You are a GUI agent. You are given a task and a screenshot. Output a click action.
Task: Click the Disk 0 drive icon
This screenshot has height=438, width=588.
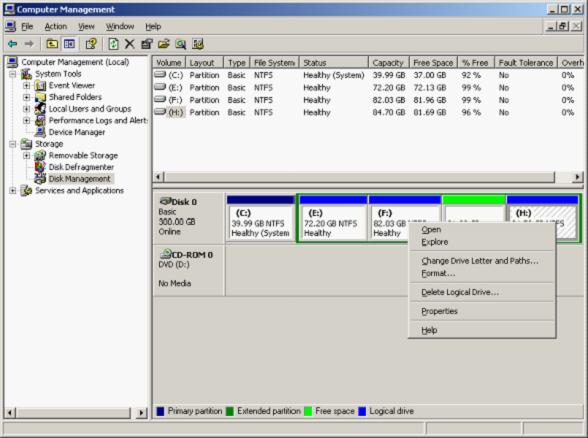(165, 201)
